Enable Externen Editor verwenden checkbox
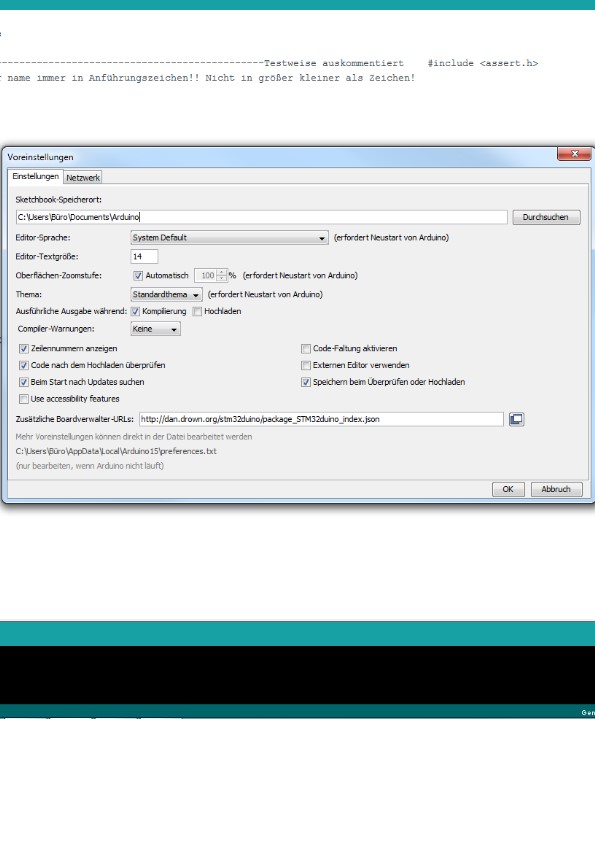Screen dimensions: 595x842 coord(306,365)
